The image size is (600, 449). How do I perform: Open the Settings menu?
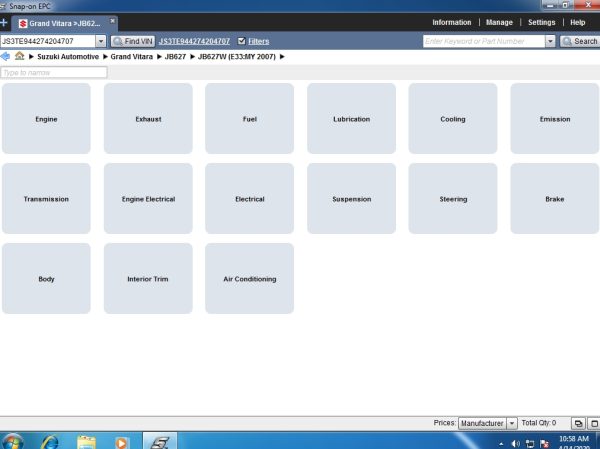tap(541, 23)
